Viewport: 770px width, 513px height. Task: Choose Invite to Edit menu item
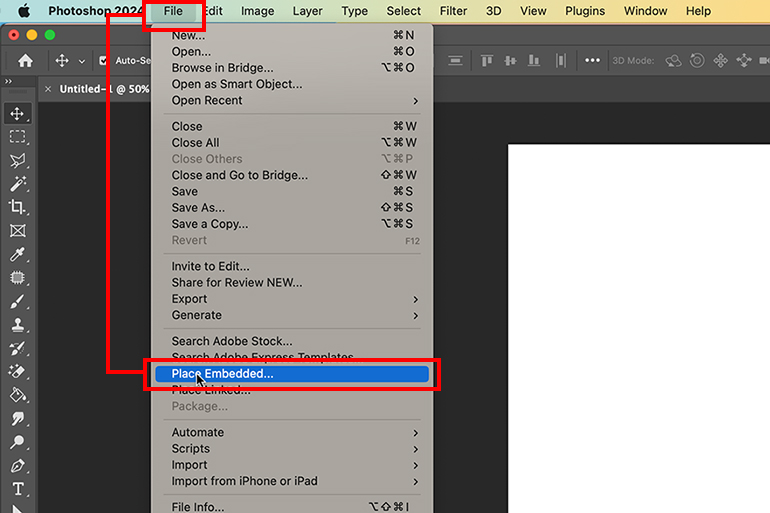pos(293,266)
